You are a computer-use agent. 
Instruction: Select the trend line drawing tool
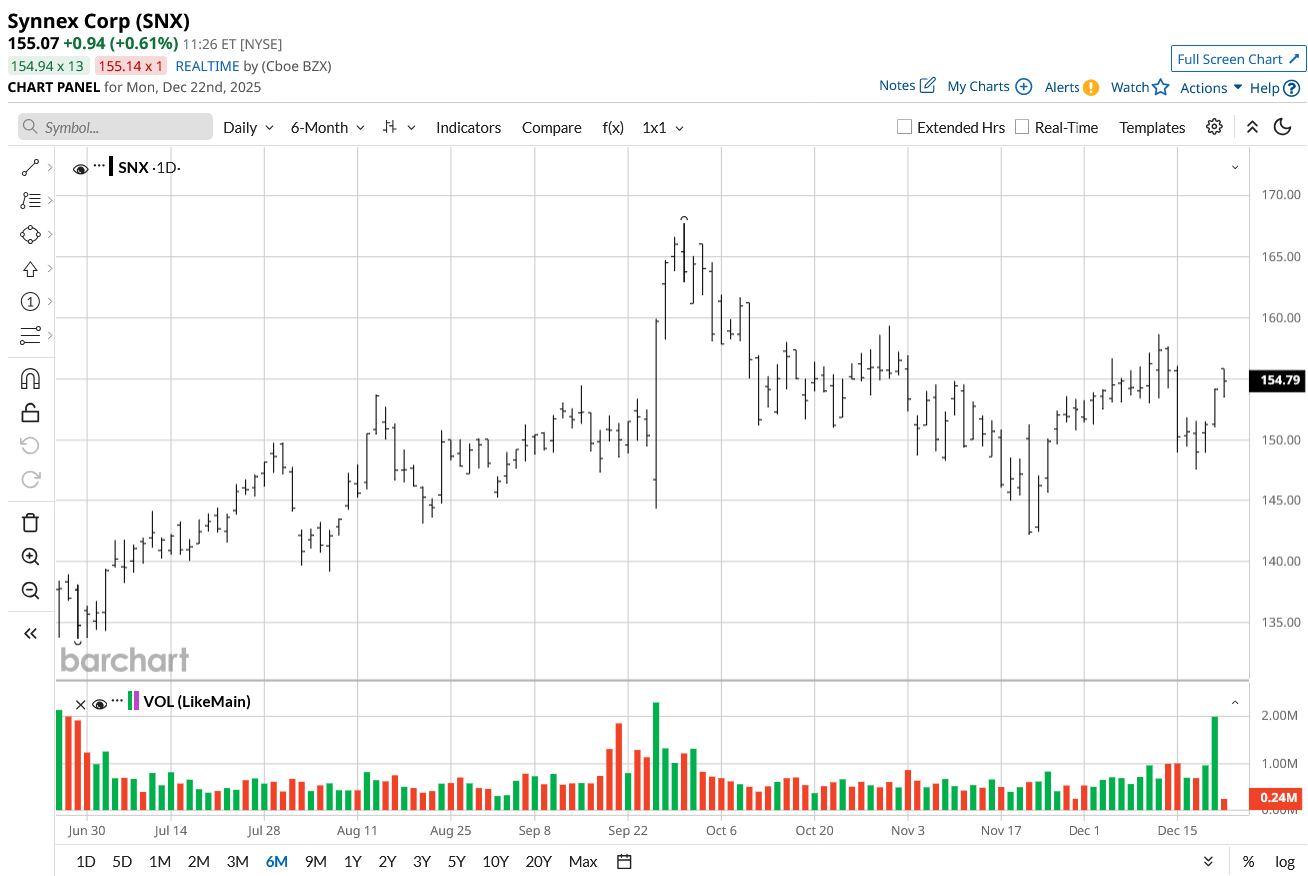point(30,168)
